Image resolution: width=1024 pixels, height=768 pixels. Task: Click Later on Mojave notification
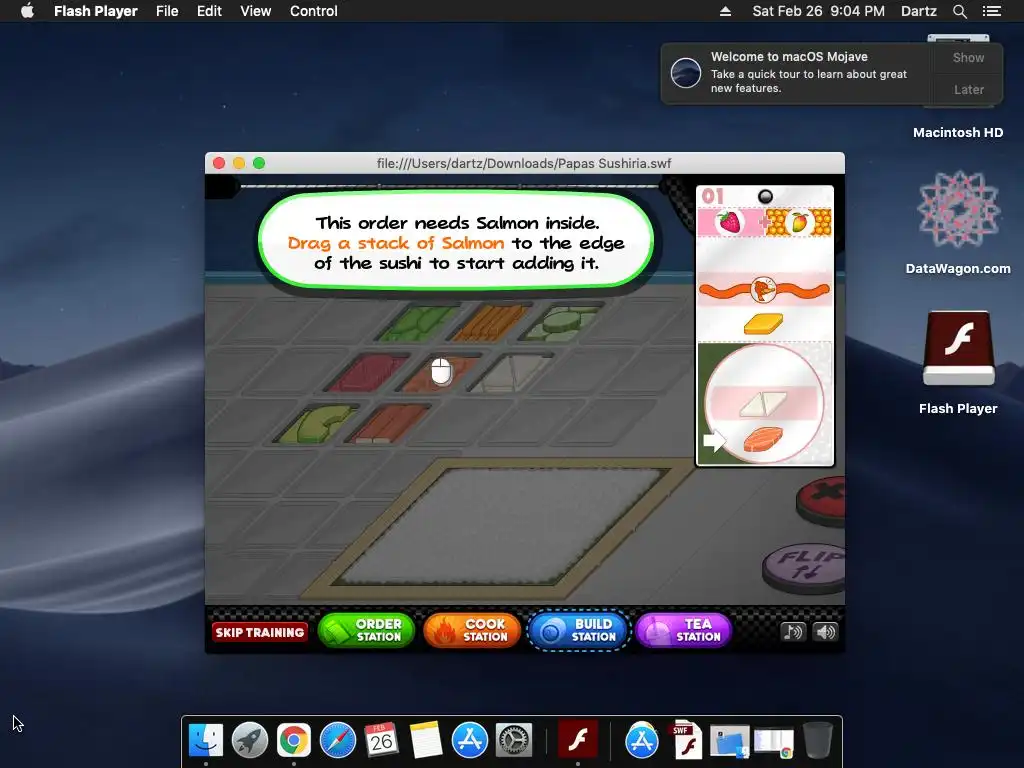point(968,89)
